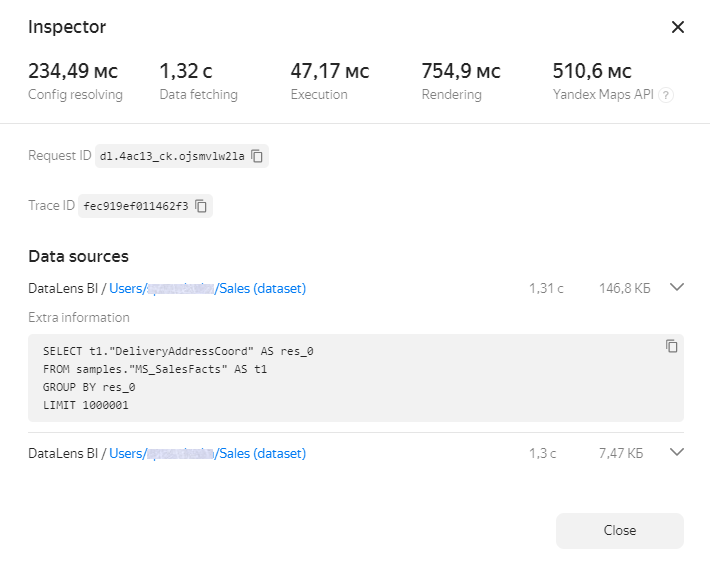Screen dimensions: 711x564
Task: Close the Inspector dialog with the X icon
Action: [x=677, y=27]
